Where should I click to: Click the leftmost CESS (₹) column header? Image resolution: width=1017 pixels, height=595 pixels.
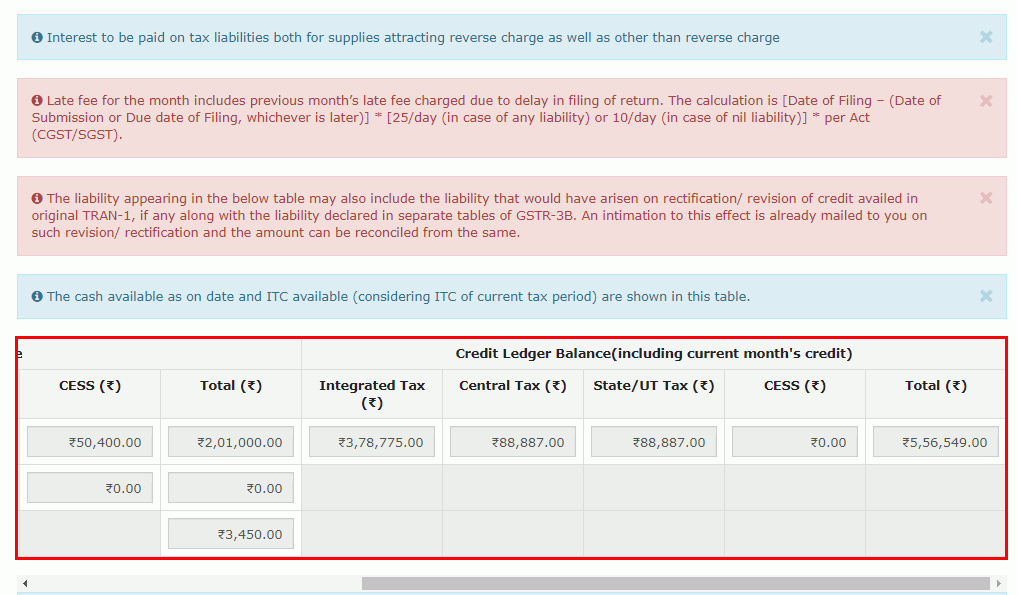90,385
